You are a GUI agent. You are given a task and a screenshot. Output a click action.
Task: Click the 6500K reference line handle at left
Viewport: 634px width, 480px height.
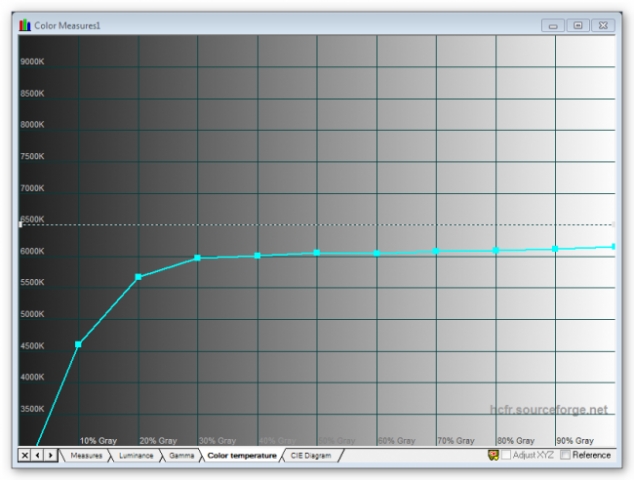20,225
